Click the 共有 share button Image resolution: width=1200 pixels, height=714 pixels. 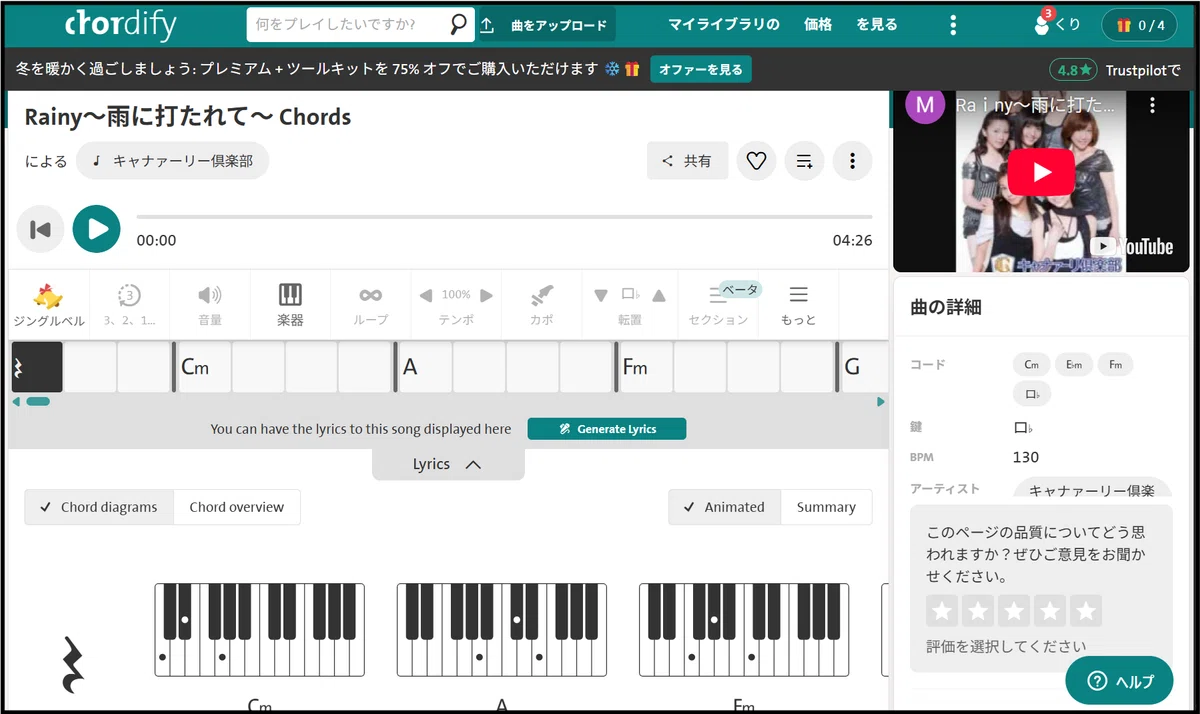tap(687, 160)
